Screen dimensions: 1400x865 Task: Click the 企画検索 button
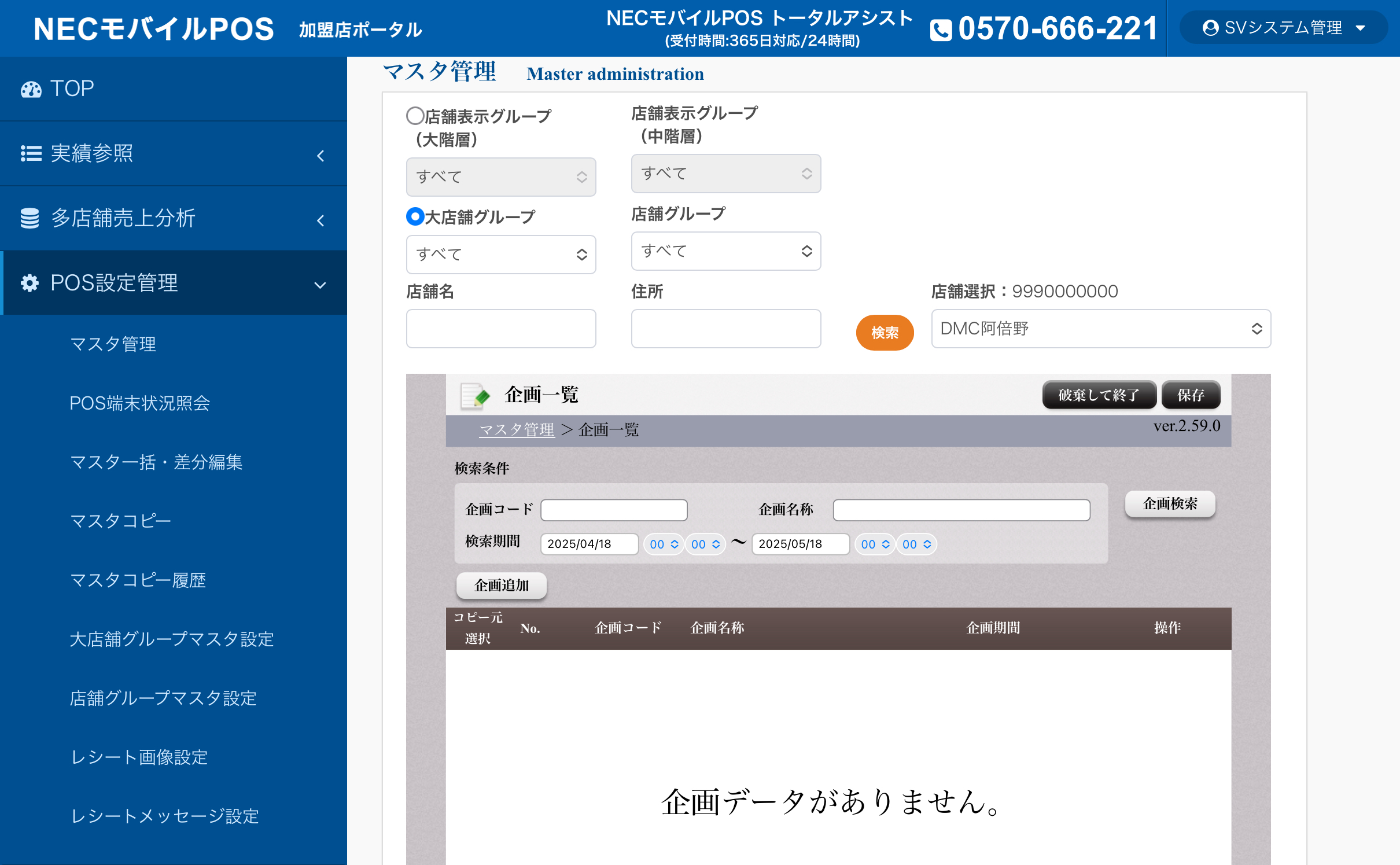[x=1170, y=503]
